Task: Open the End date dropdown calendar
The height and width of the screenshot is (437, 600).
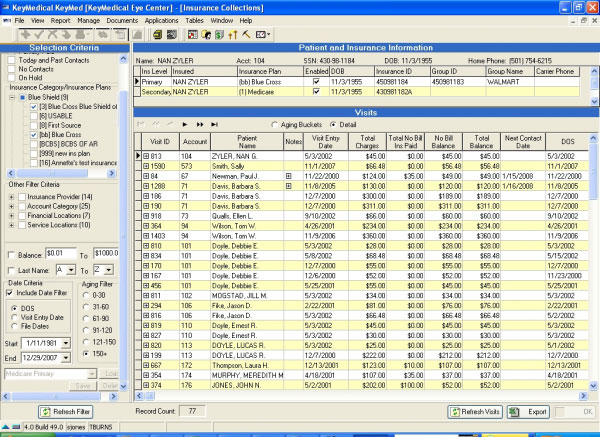Action: coord(66,358)
